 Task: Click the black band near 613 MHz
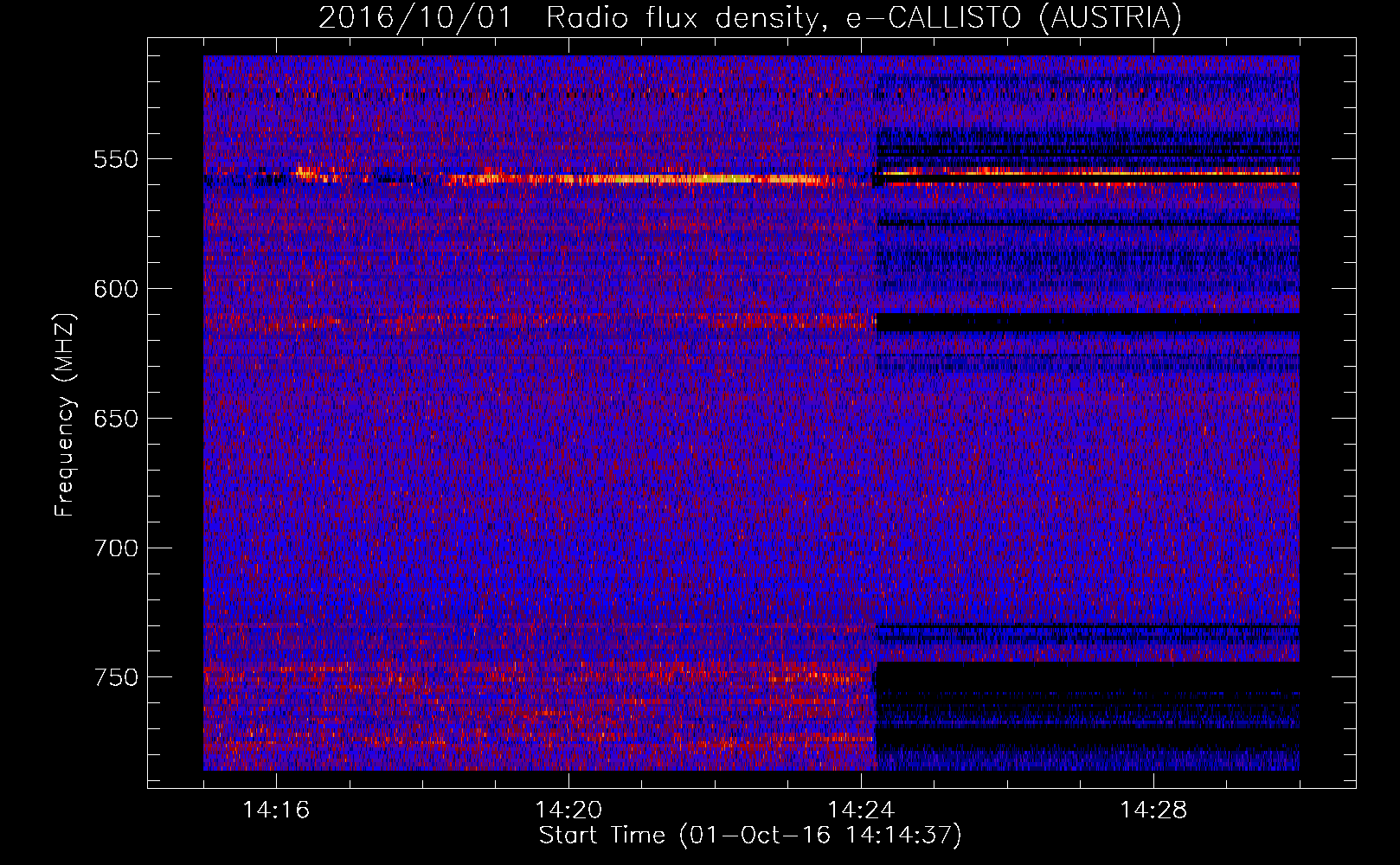click(x=1088, y=323)
